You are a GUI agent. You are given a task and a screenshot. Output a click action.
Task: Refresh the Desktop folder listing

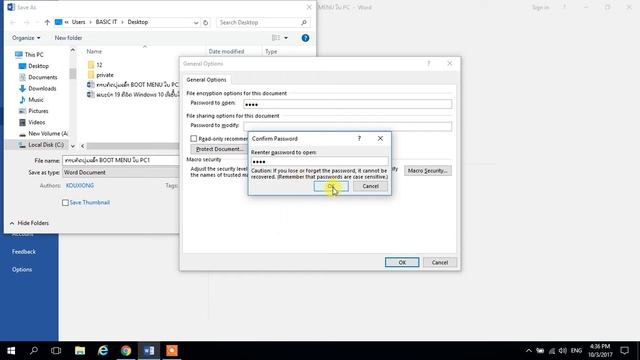206,22
